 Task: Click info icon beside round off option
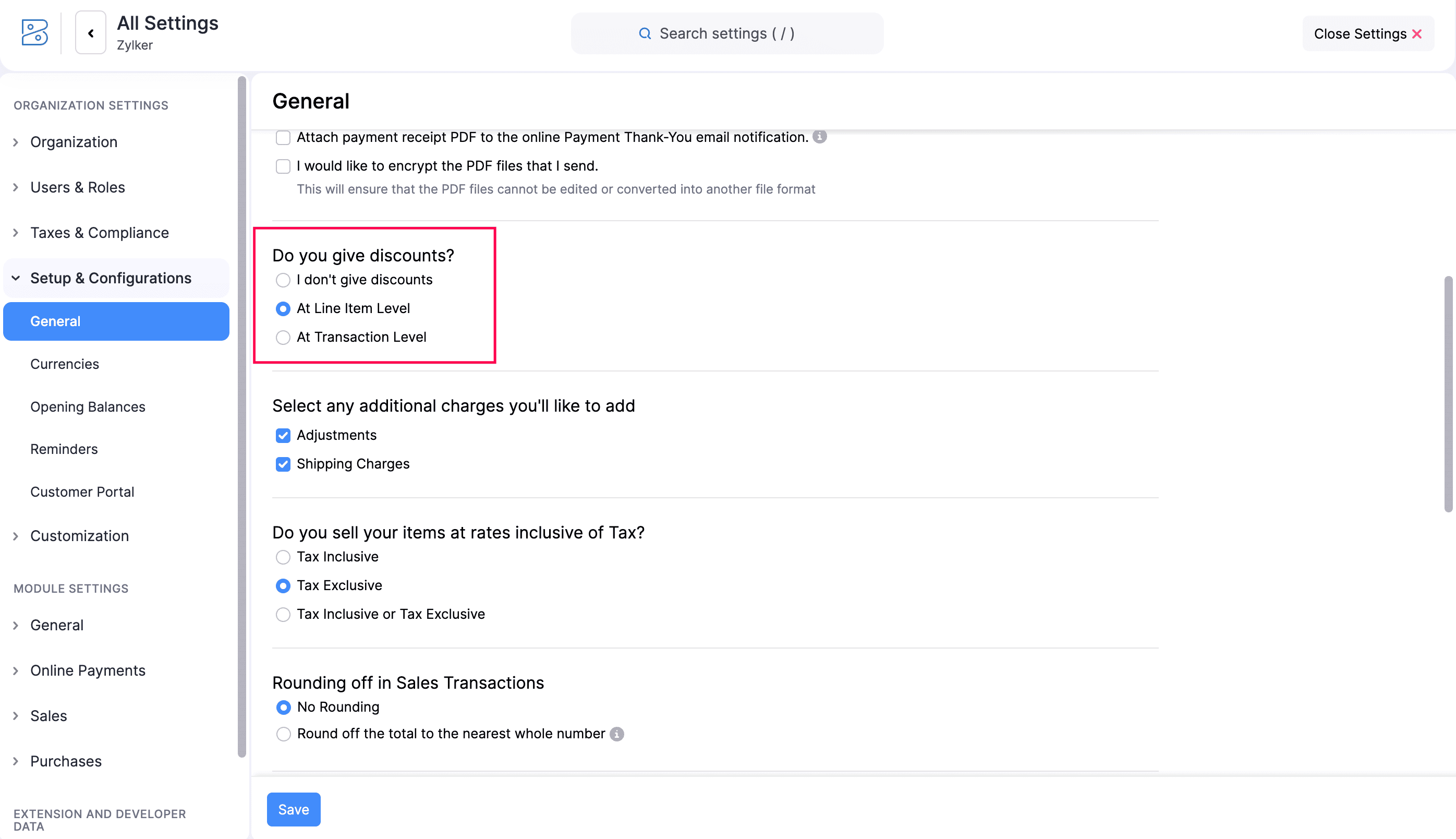(617, 734)
